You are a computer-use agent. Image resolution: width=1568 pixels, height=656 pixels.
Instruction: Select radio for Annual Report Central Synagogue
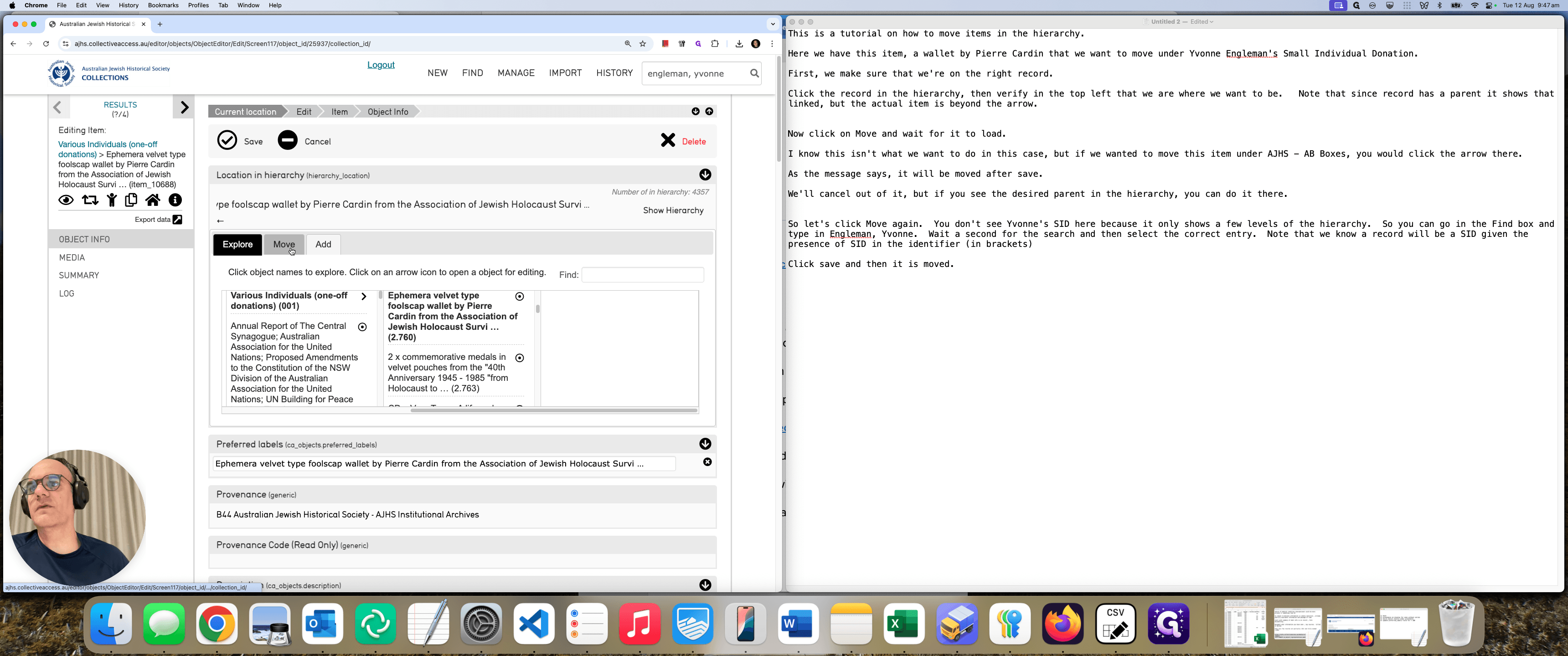click(362, 327)
